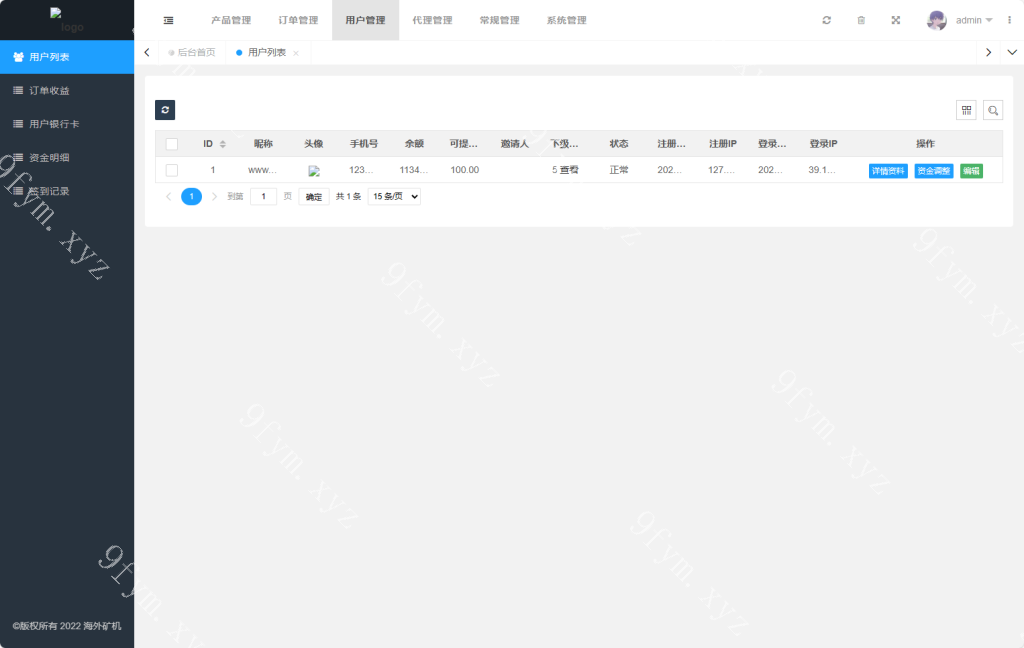1024x648 pixels.
Task: Open 签到记录 in the sidebar
Action: tap(67, 191)
